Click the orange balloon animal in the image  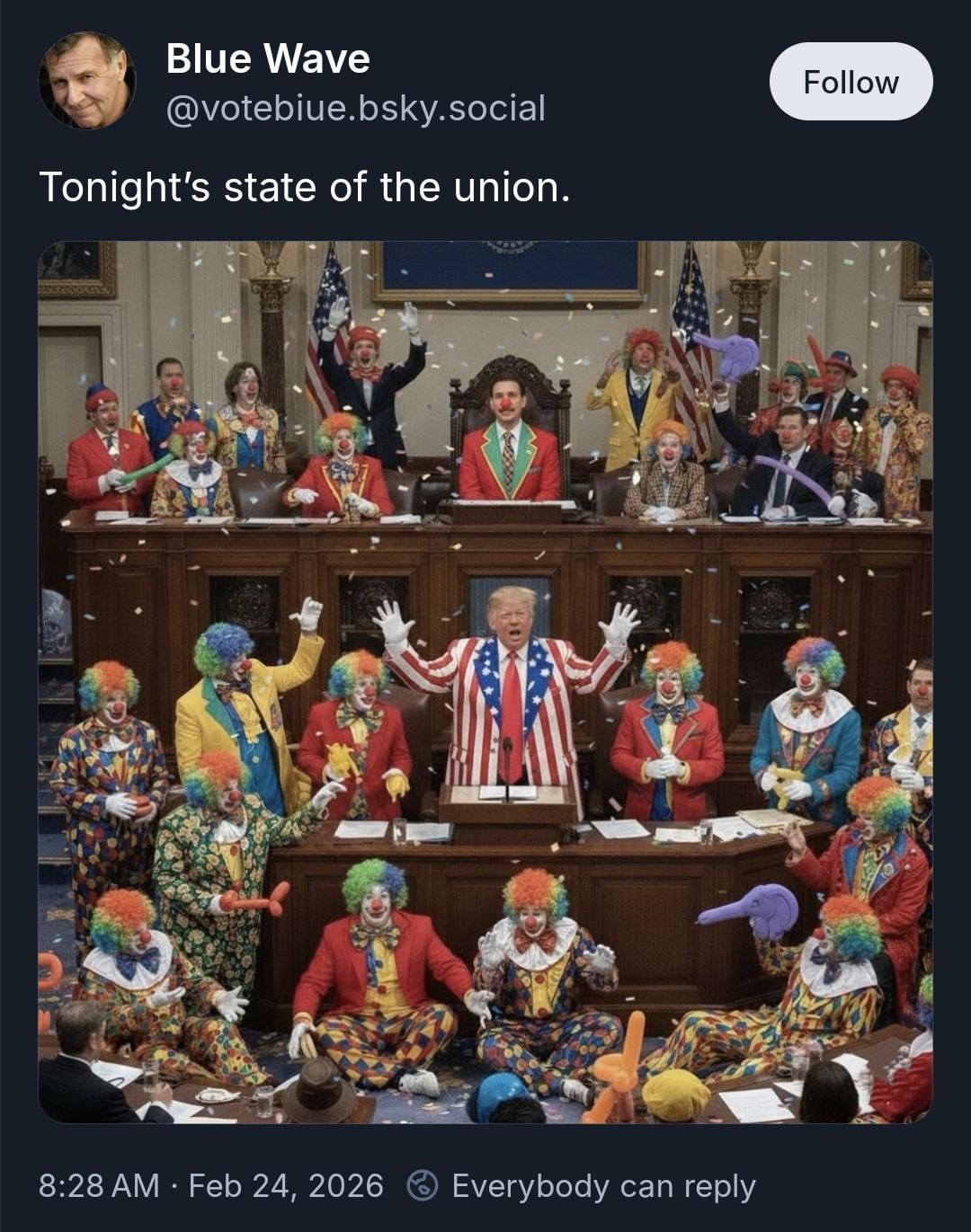coord(616,1069)
